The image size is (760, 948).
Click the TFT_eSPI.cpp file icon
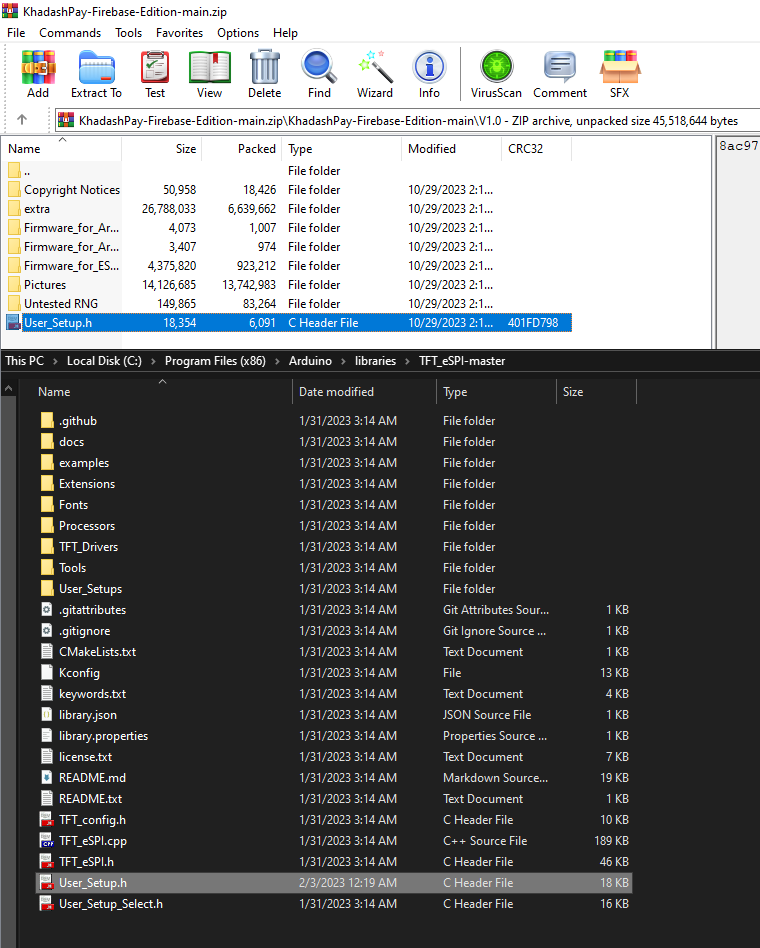(x=47, y=840)
